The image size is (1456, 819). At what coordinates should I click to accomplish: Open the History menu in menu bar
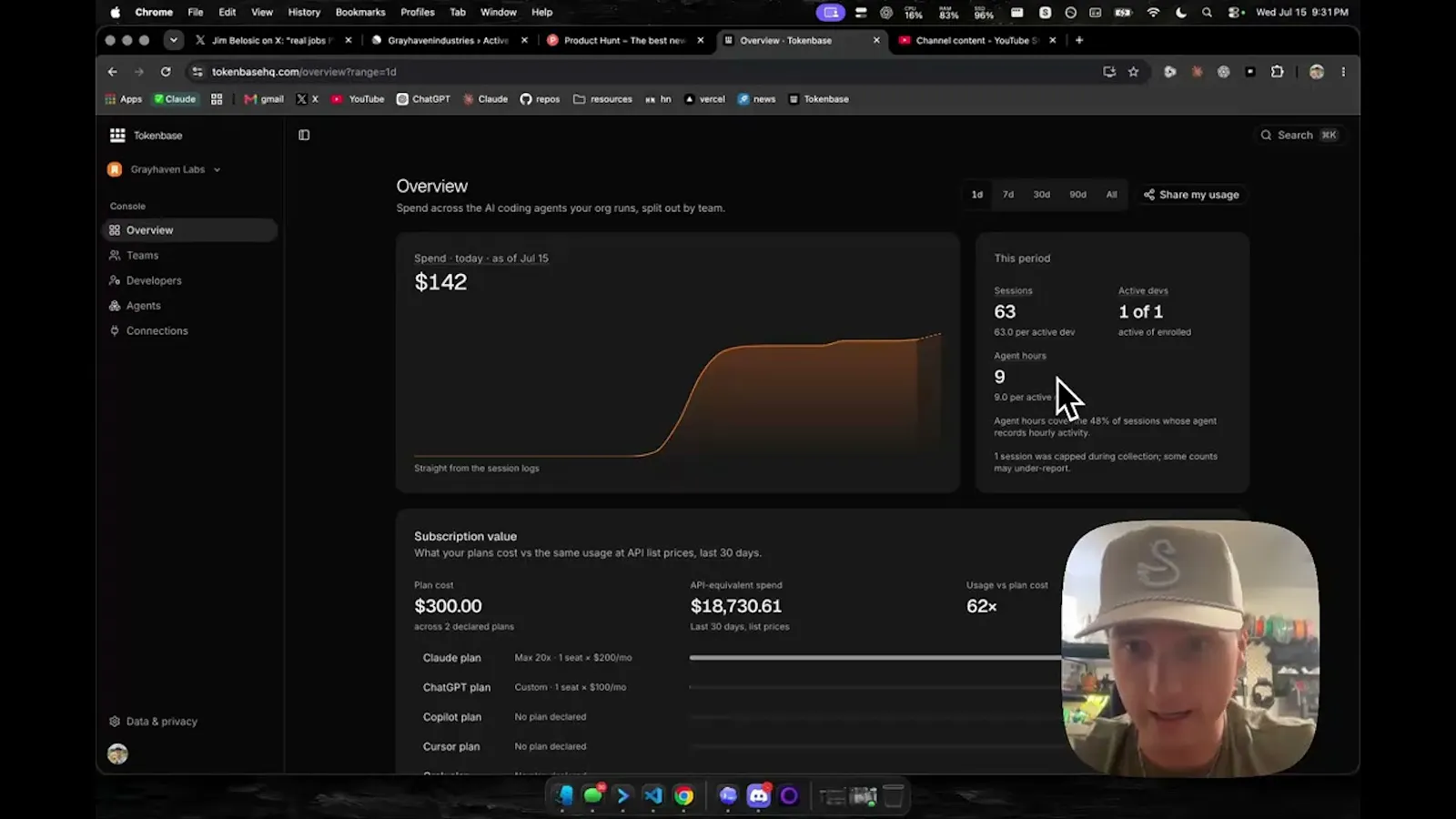[x=304, y=13]
